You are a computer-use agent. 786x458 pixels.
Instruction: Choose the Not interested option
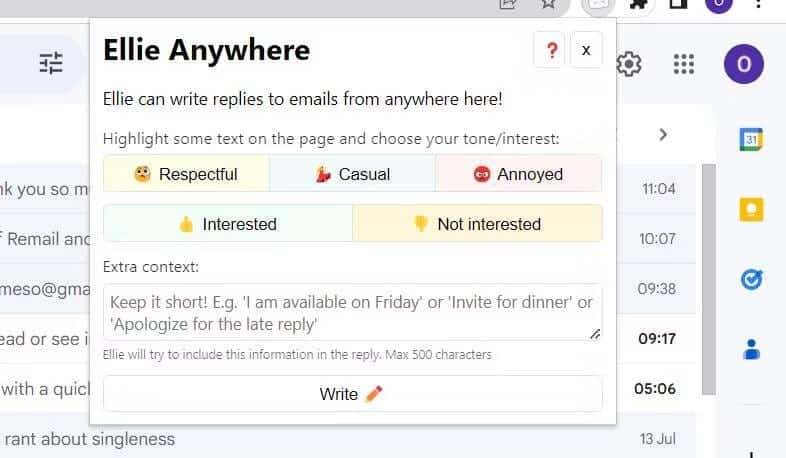[x=477, y=223]
